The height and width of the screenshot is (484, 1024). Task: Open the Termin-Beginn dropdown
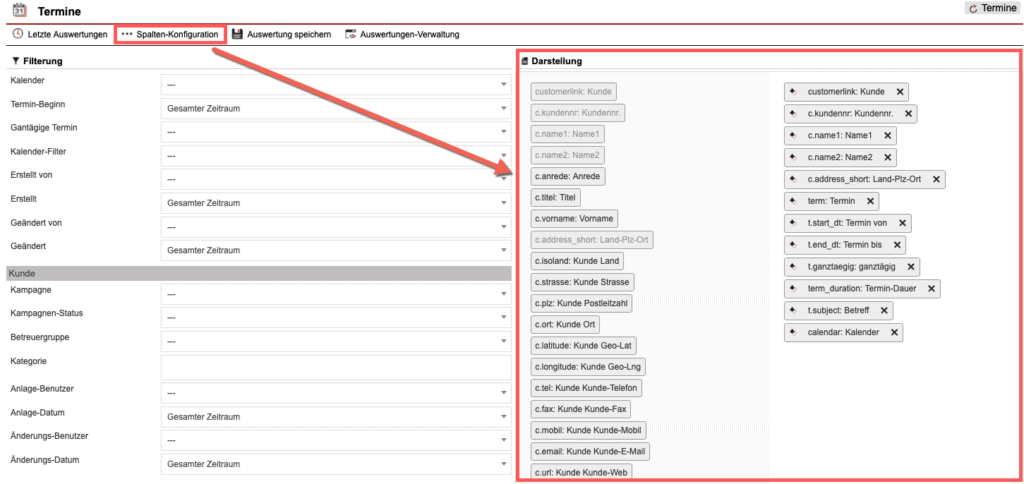click(335, 108)
